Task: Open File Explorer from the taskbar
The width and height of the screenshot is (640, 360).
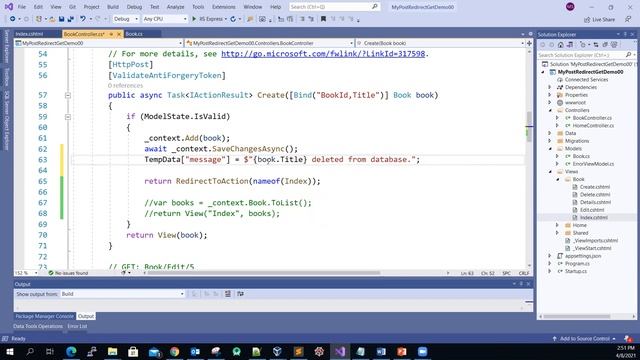Action: tap(113, 351)
